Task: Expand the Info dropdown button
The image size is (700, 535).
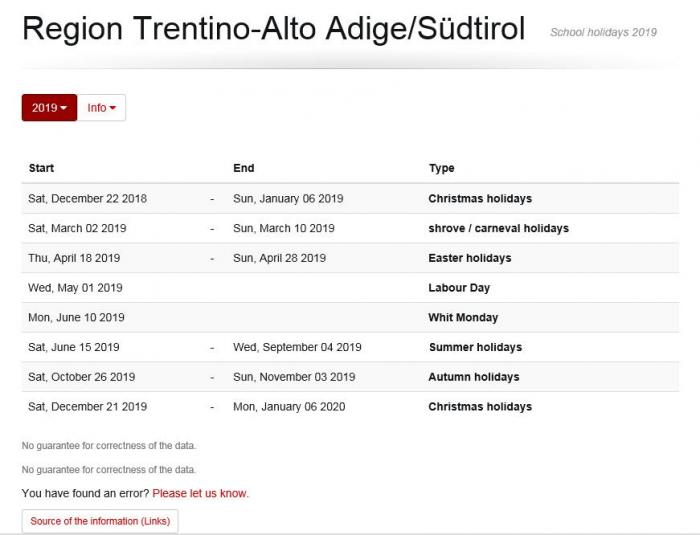Action: click(101, 108)
